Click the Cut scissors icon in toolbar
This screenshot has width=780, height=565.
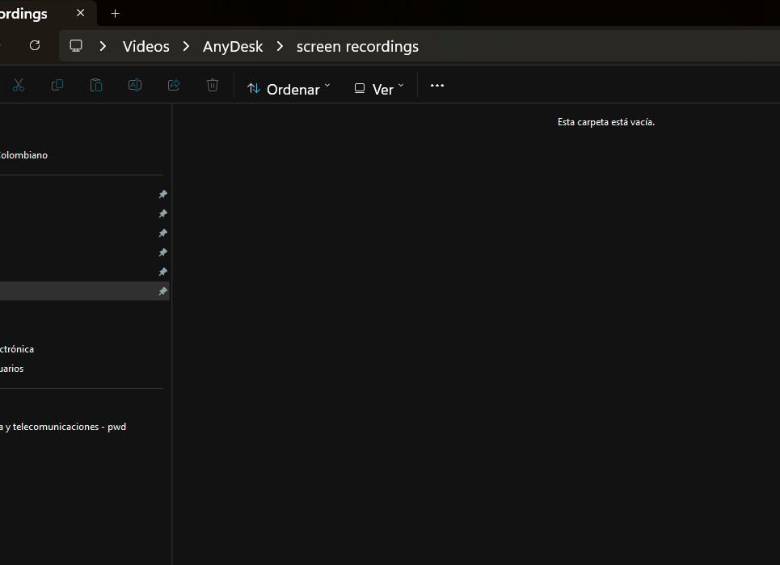(18, 86)
